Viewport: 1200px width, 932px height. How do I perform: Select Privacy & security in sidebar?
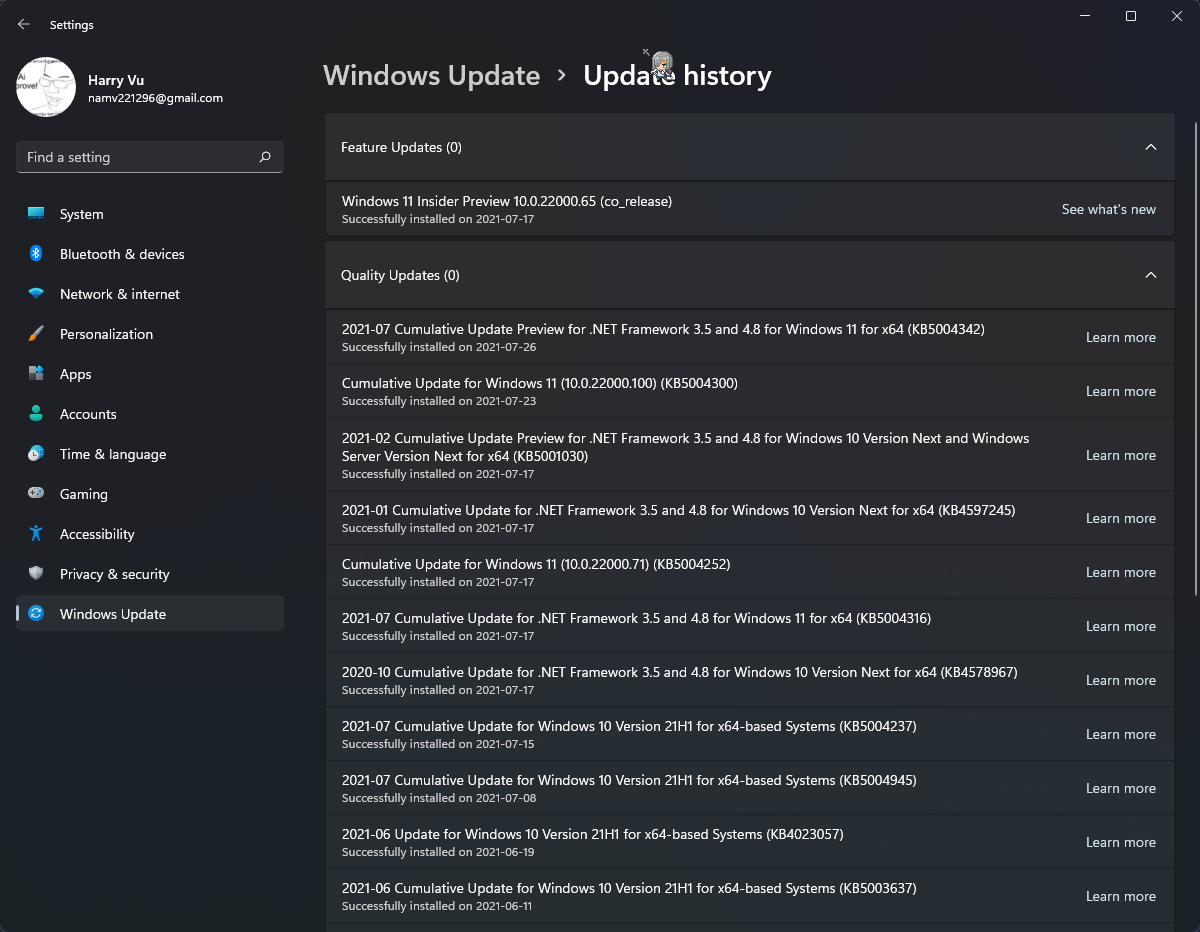[150, 574]
